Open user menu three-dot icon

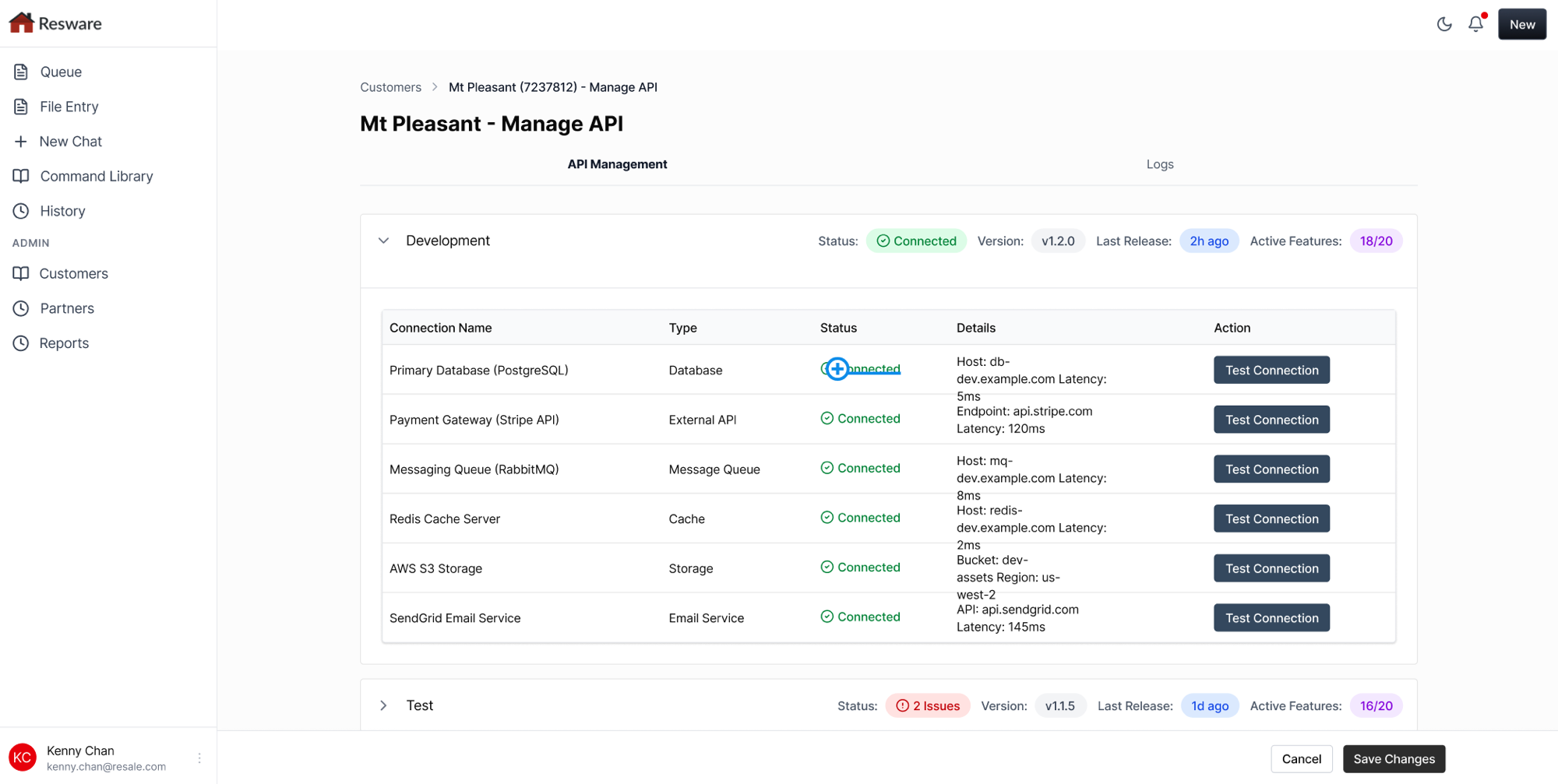pos(199,758)
